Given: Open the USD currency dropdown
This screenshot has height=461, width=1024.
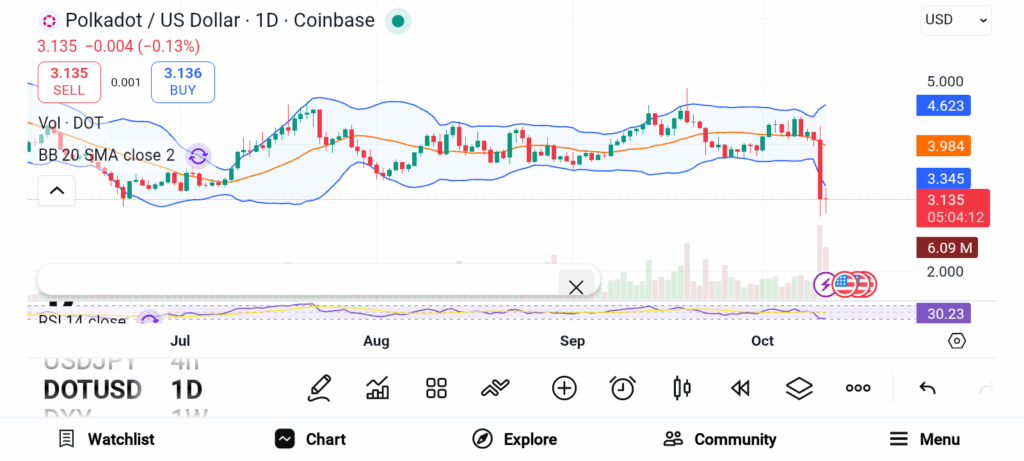Looking at the screenshot, I should point(956,19).
